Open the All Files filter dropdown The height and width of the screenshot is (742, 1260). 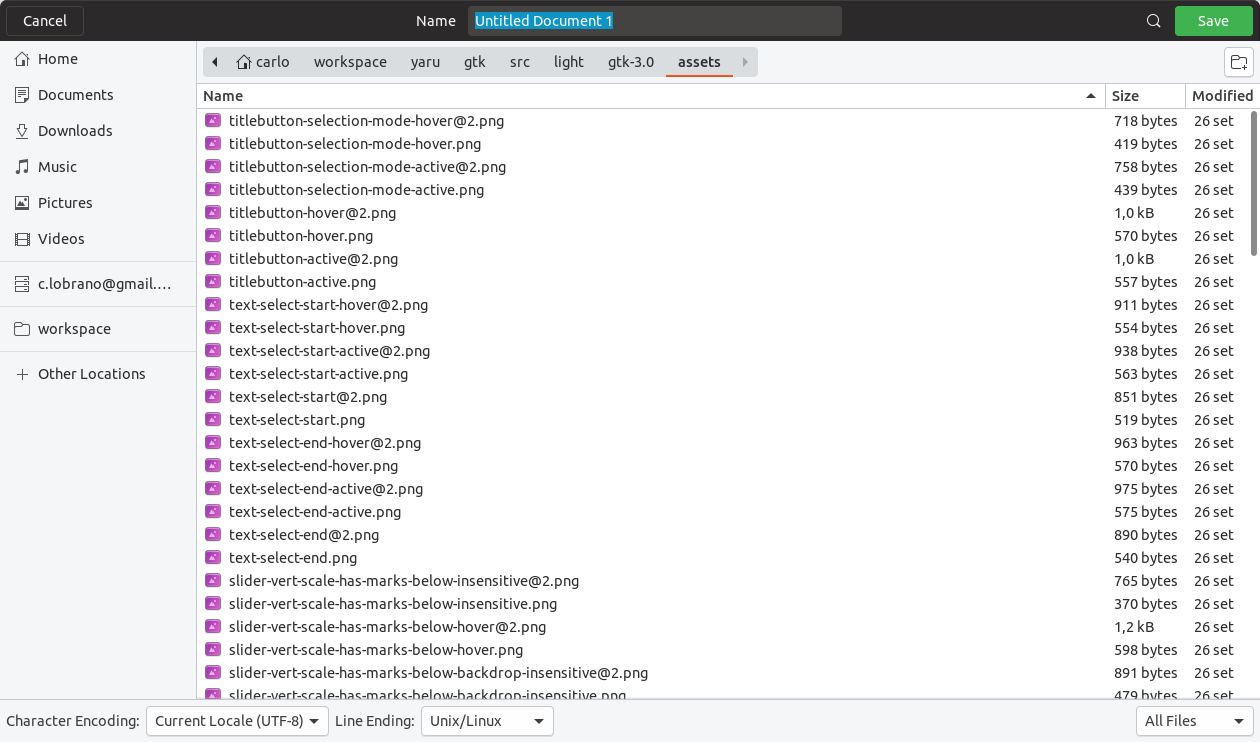pyautogui.click(x=1195, y=721)
